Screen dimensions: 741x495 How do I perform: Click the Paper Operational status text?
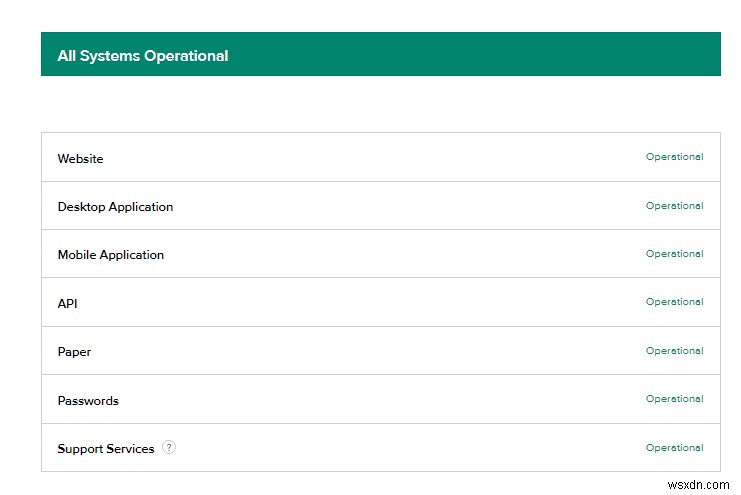pyautogui.click(x=674, y=351)
